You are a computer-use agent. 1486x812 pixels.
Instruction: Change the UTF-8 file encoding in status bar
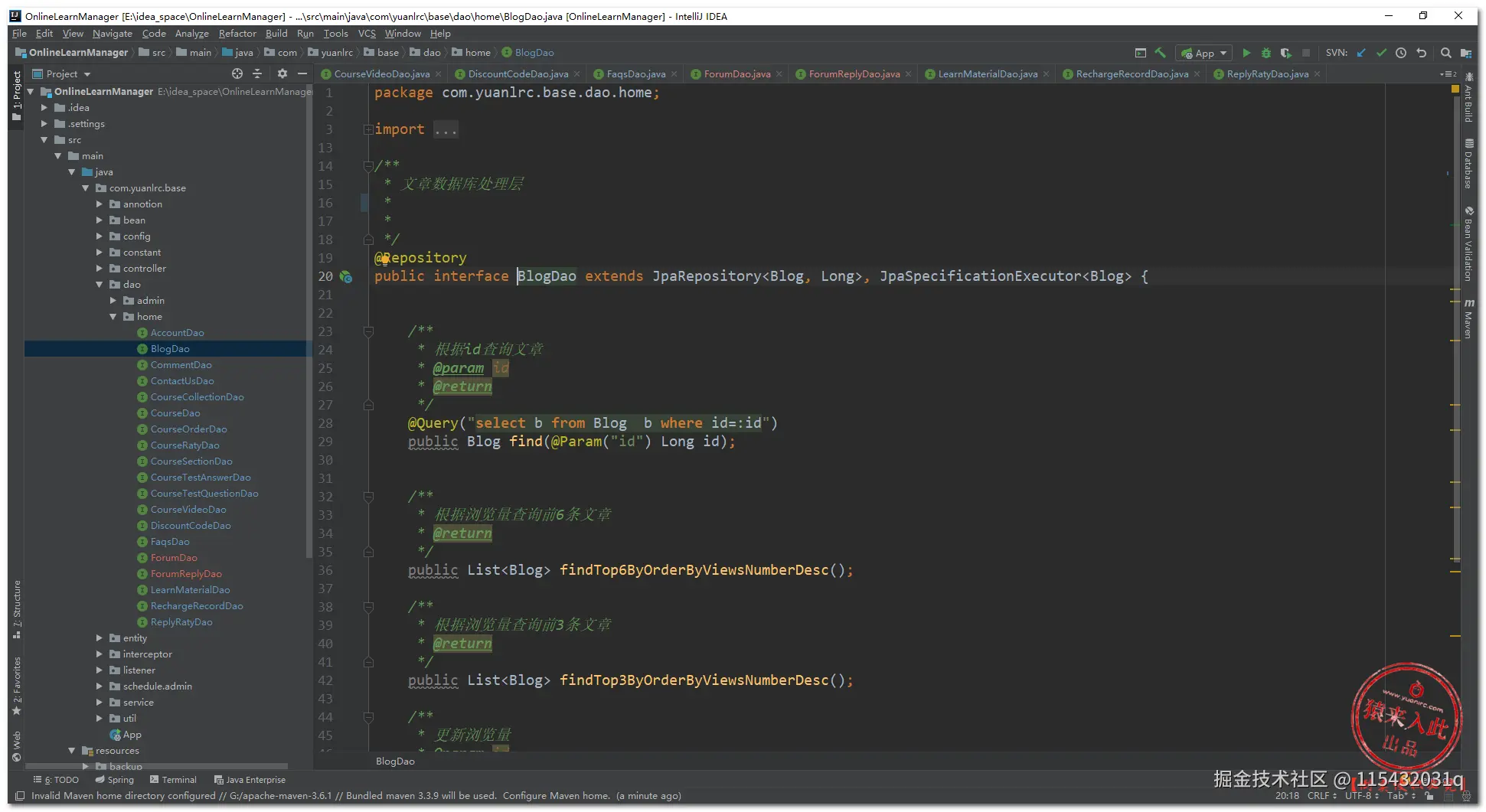tap(1362, 796)
